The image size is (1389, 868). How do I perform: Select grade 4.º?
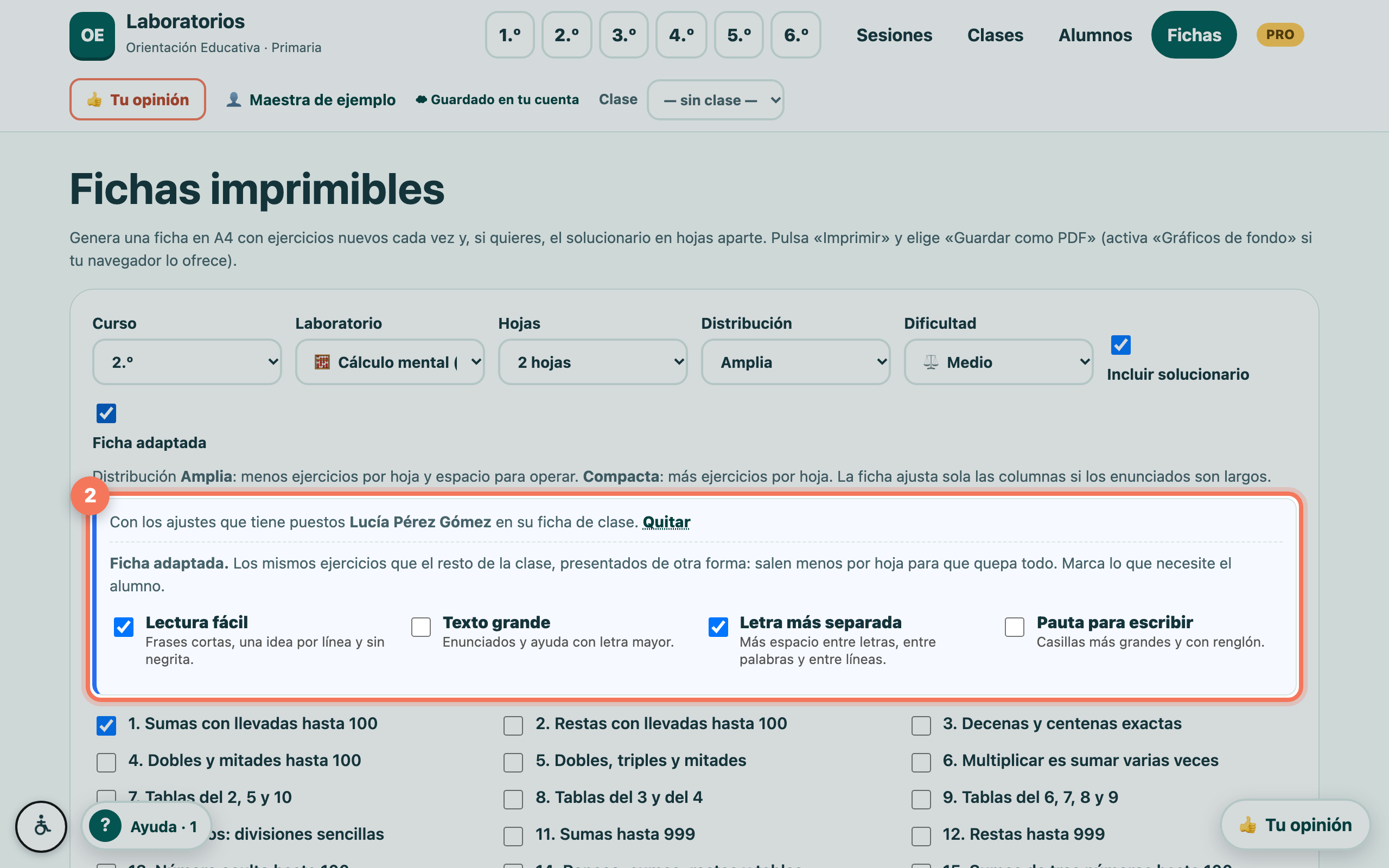tap(681, 35)
